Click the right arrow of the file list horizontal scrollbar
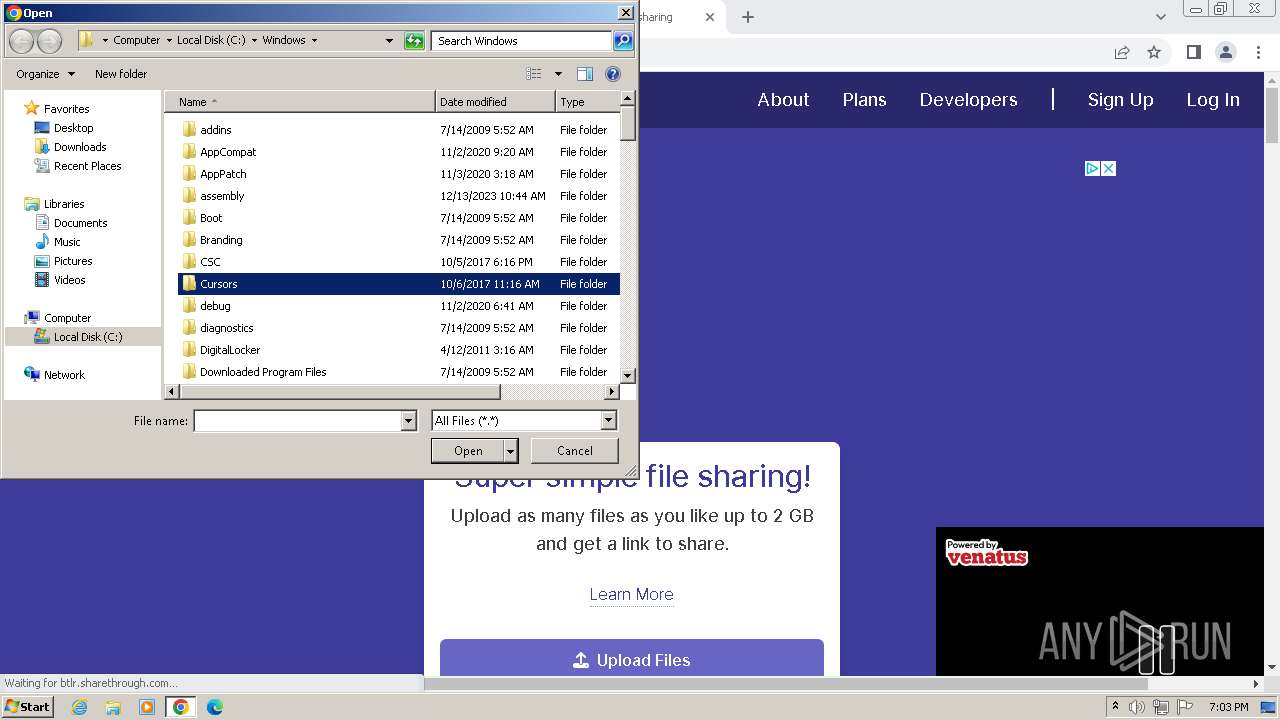Screen dimensions: 1280x720 [612, 392]
